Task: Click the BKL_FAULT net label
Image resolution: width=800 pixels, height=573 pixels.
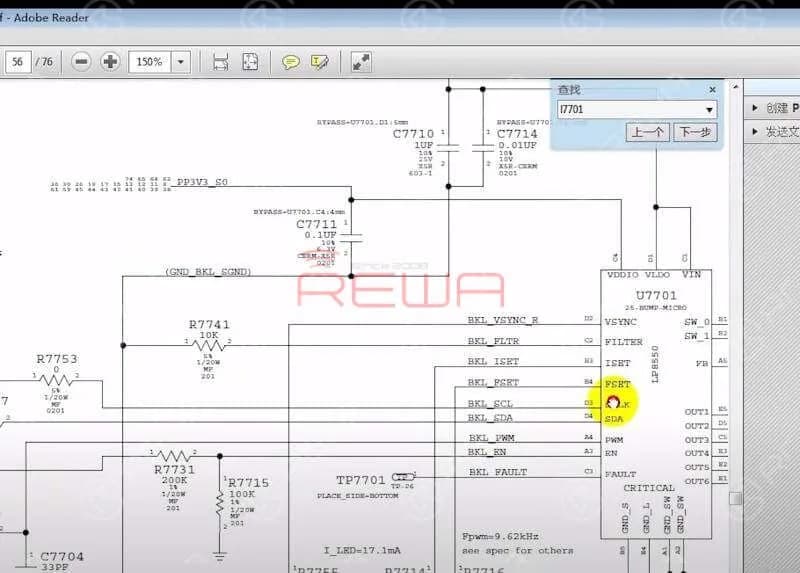Action: (x=497, y=472)
